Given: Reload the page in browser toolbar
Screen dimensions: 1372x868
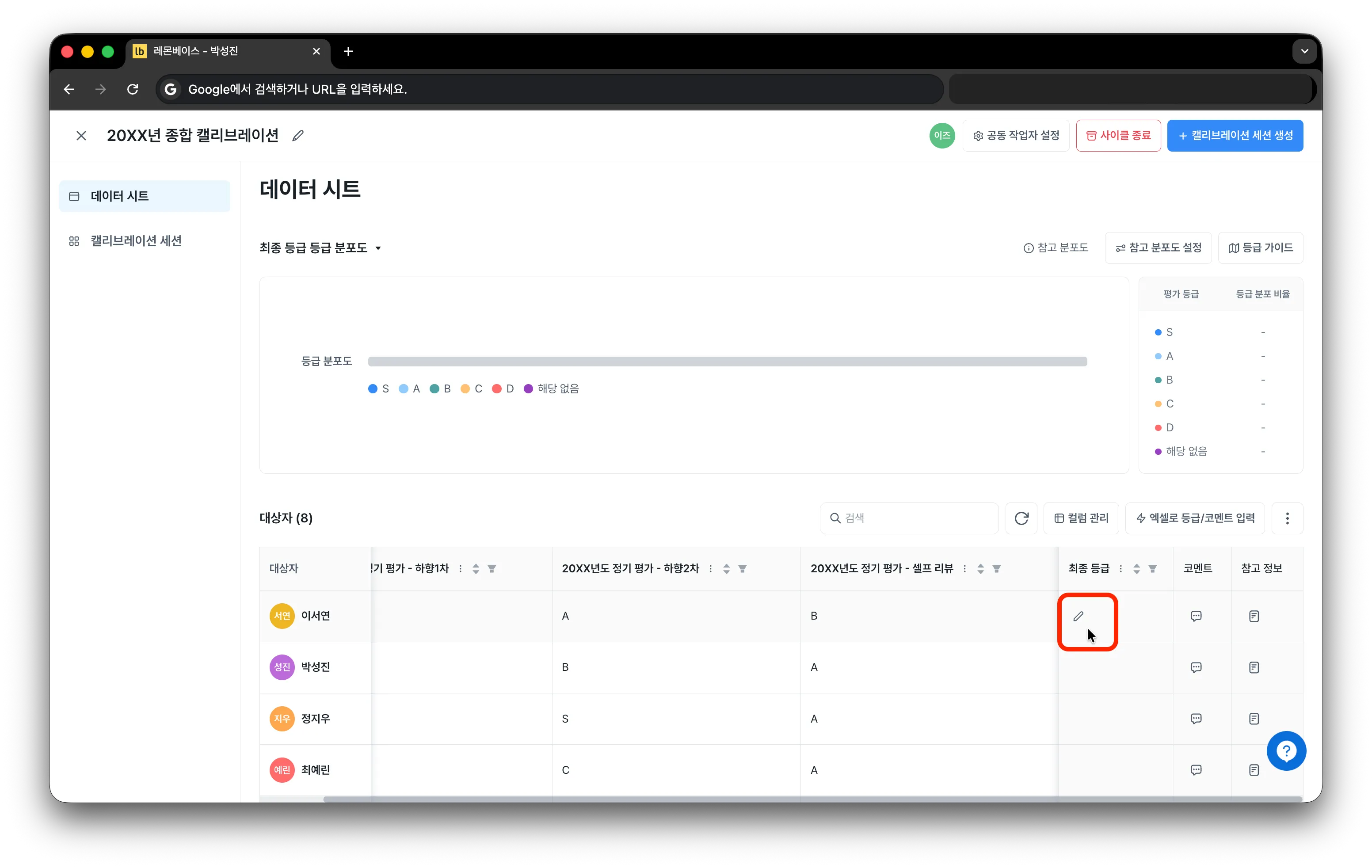Looking at the screenshot, I should [x=133, y=89].
